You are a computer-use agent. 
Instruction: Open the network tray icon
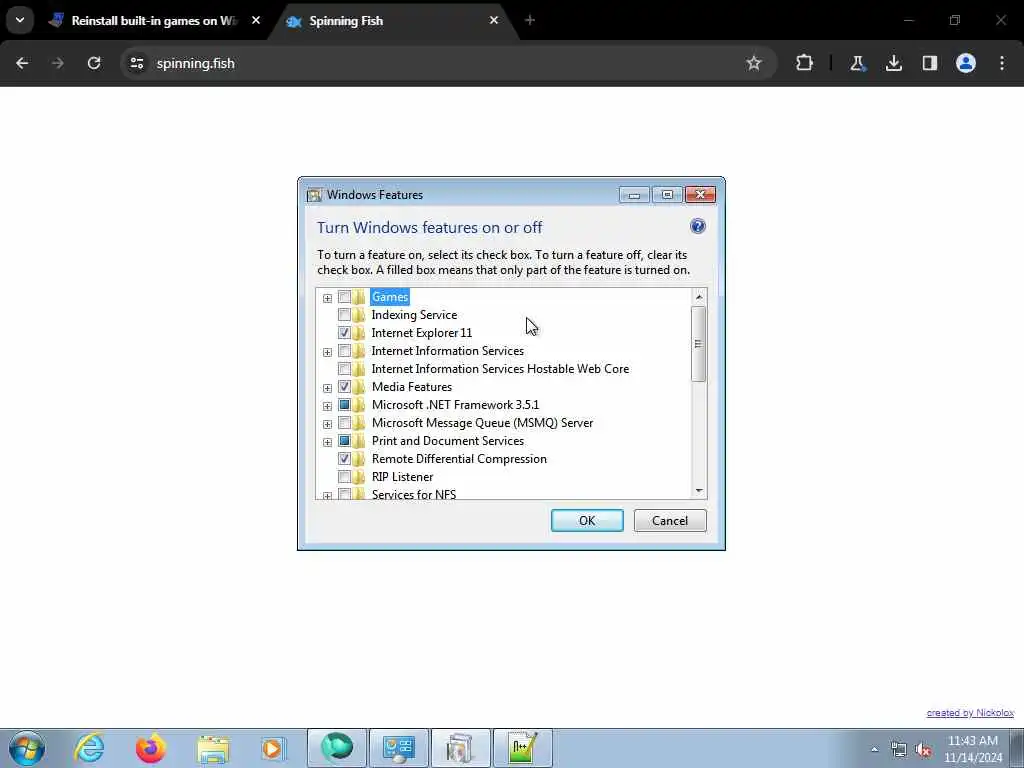coord(899,750)
